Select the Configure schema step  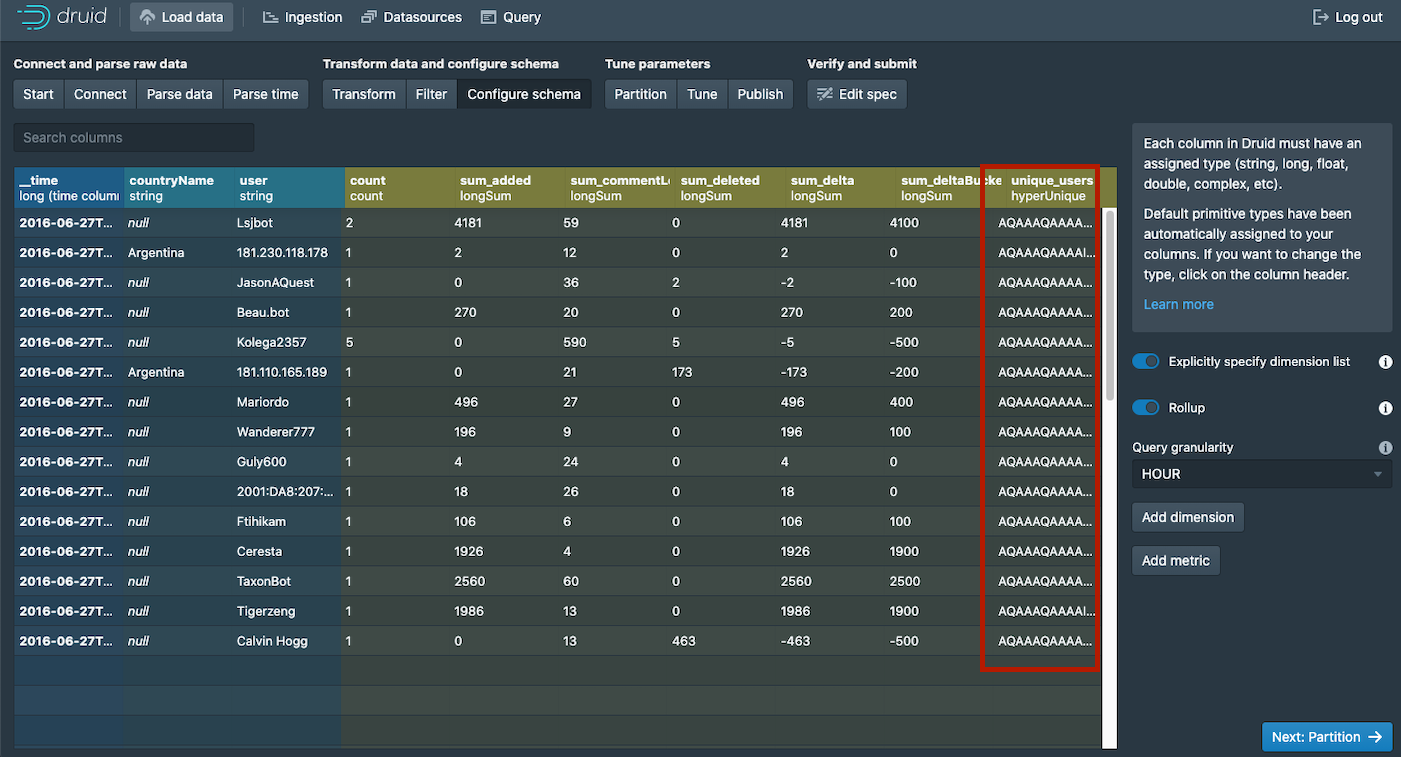[x=524, y=94]
